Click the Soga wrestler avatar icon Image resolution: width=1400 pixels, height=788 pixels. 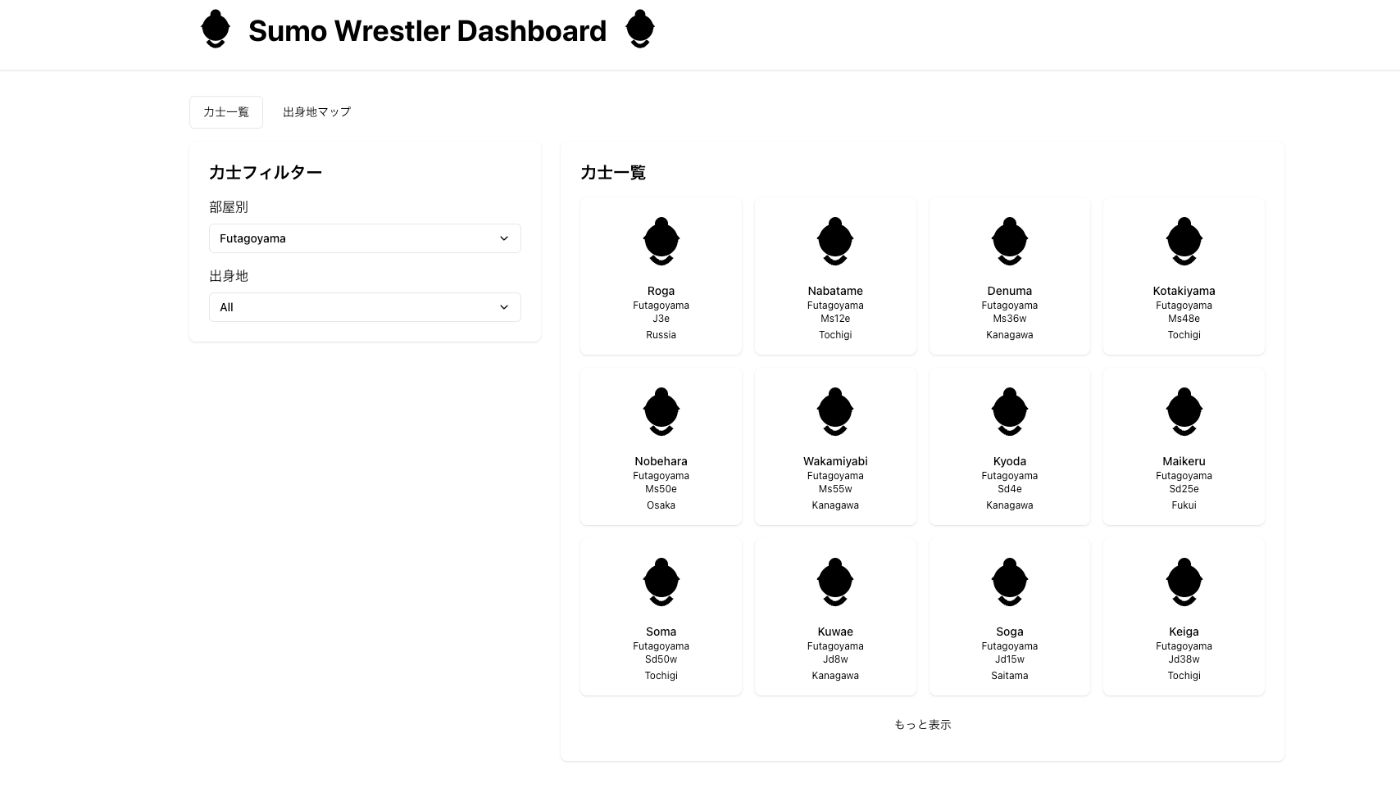tap(1009, 582)
